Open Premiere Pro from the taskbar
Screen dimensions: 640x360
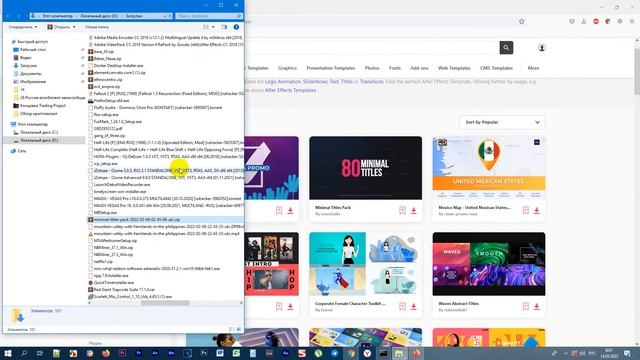click(138, 353)
